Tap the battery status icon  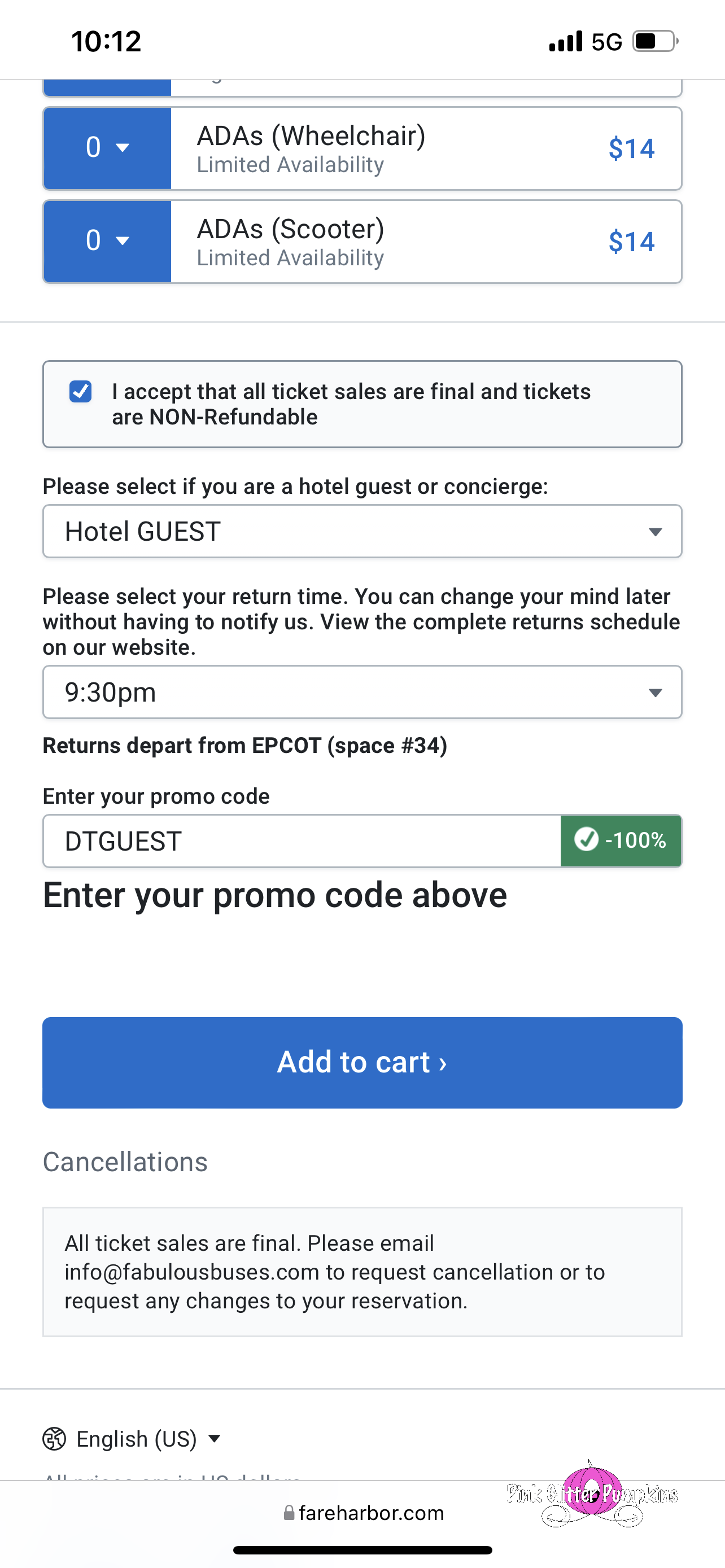[x=655, y=41]
